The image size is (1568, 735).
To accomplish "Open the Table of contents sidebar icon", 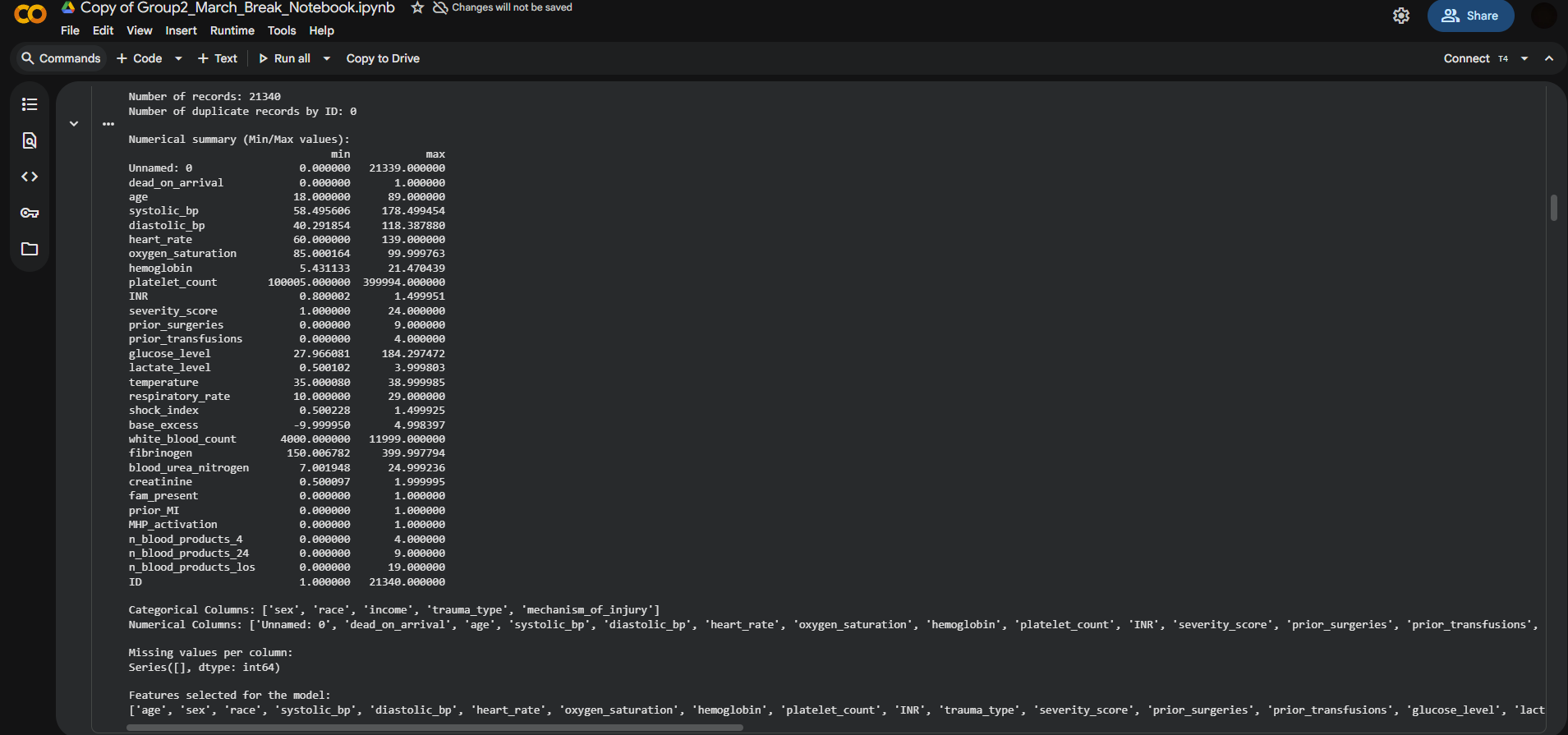I will coord(30,104).
